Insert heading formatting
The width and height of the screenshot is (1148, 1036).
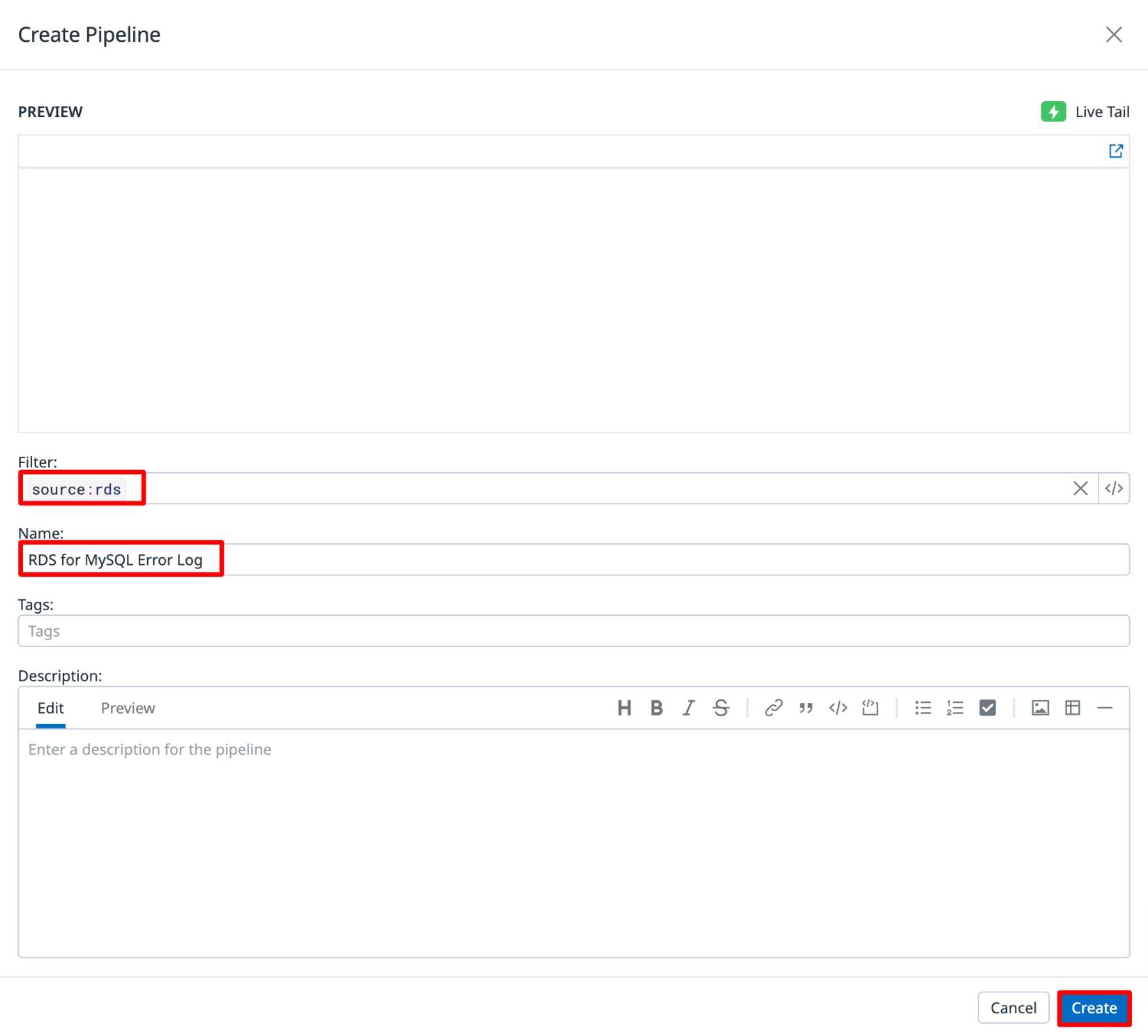624,708
